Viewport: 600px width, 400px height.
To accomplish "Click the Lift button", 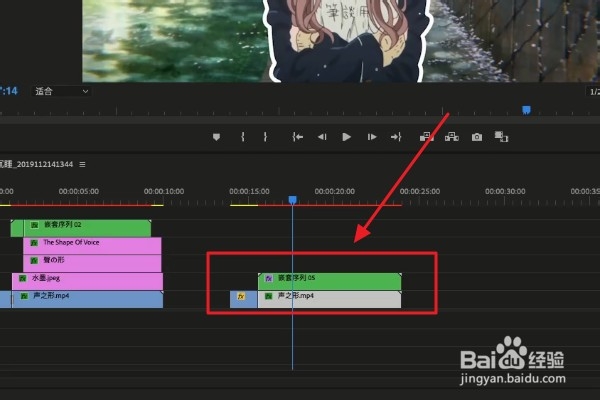I will (426, 137).
